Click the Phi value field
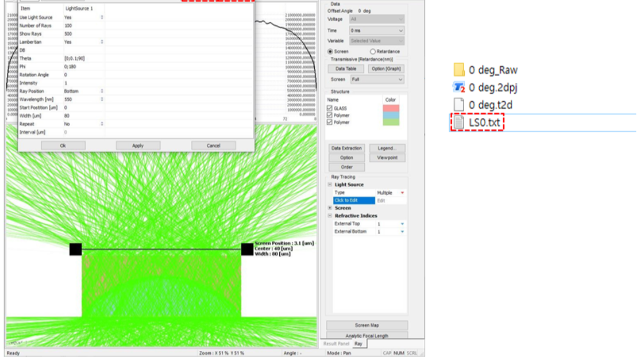640x360 pixels. coord(84,67)
